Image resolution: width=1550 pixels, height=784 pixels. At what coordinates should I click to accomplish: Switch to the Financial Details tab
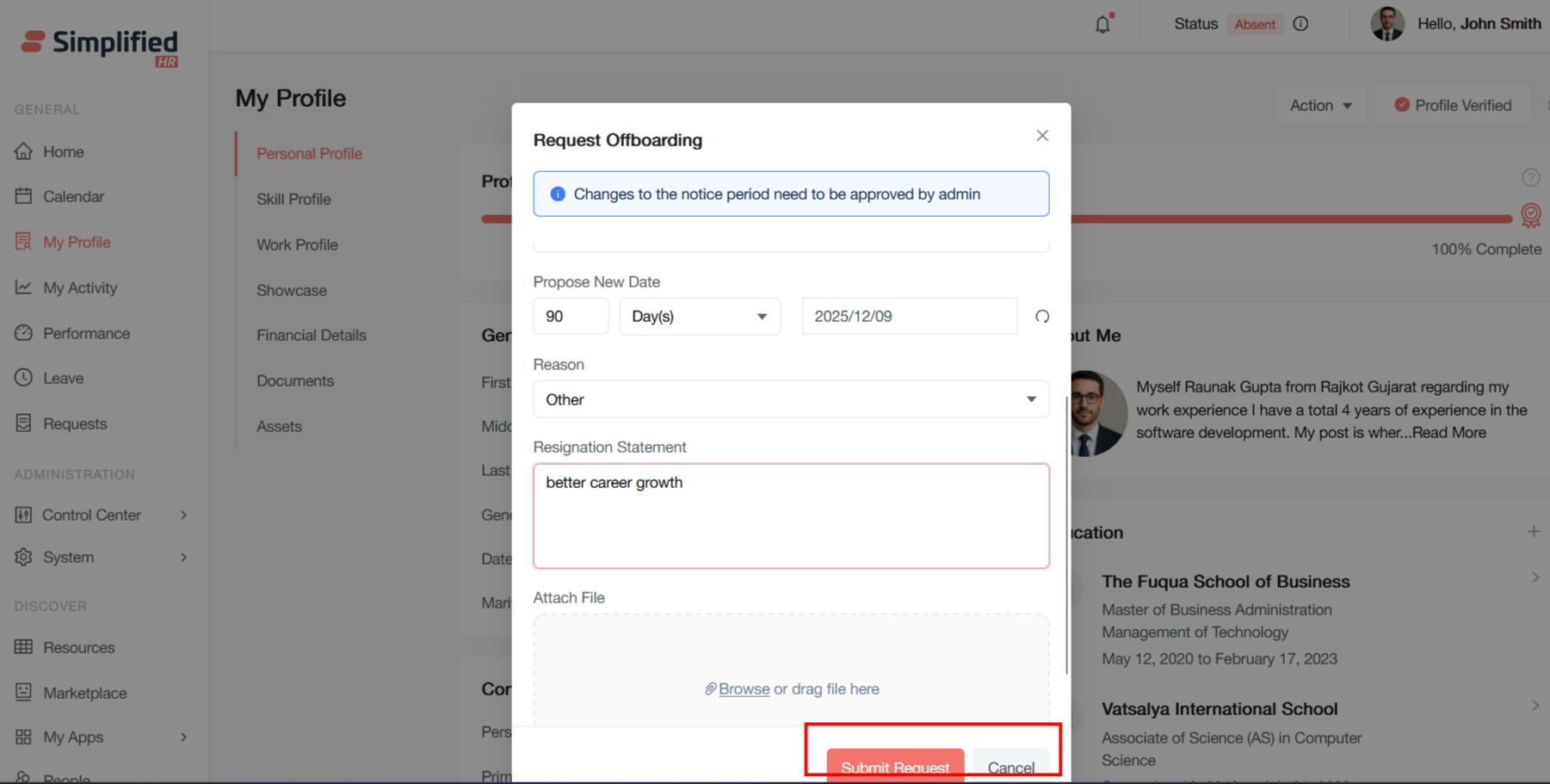pyautogui.click(x=311, y=336)
